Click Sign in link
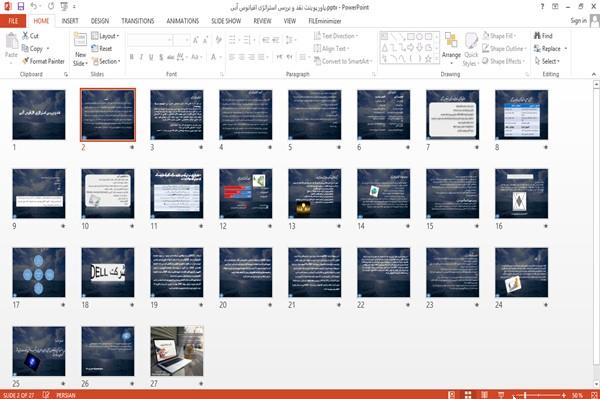600x399 pixels. click(578, 21)
